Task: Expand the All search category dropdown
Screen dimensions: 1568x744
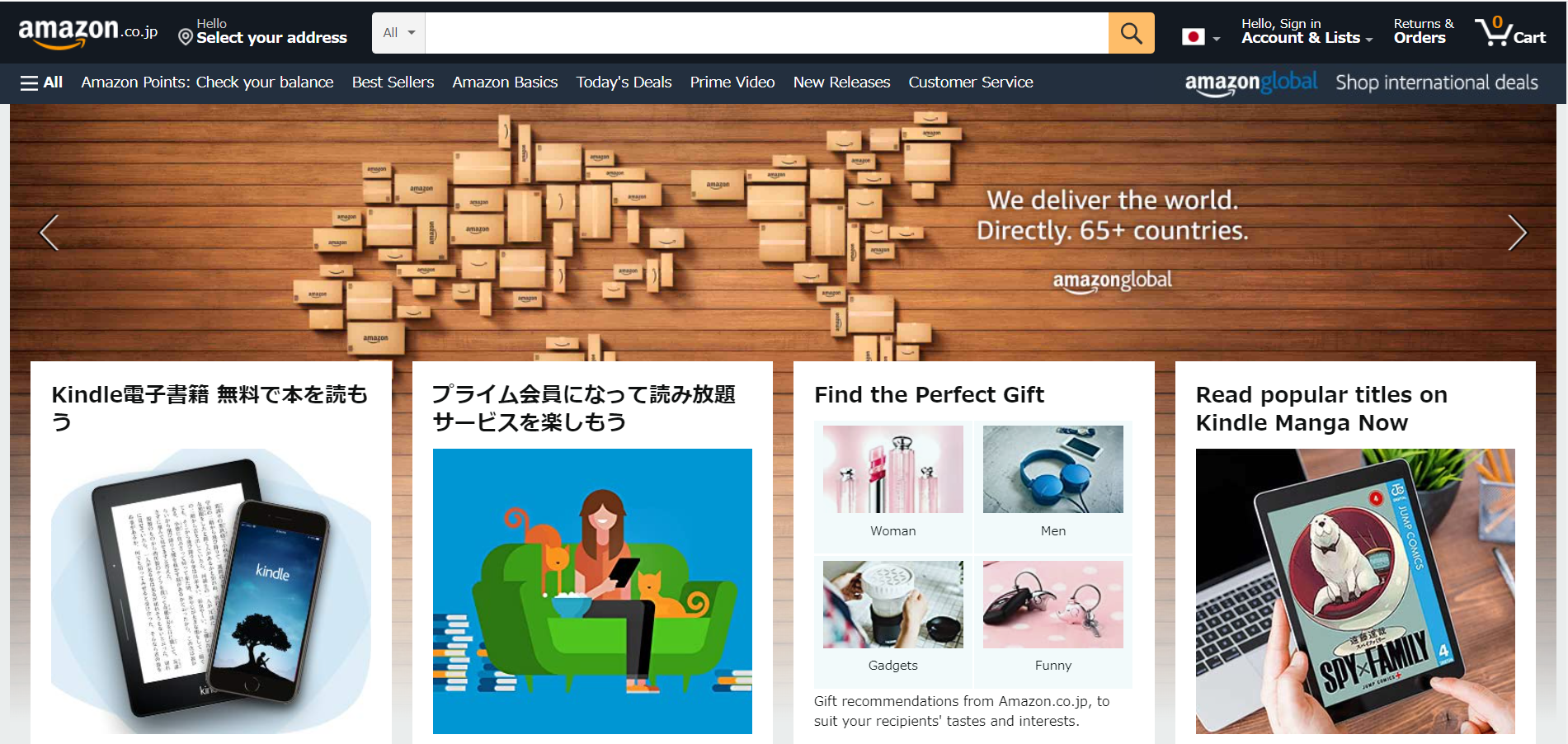Action: click(398, 33)
